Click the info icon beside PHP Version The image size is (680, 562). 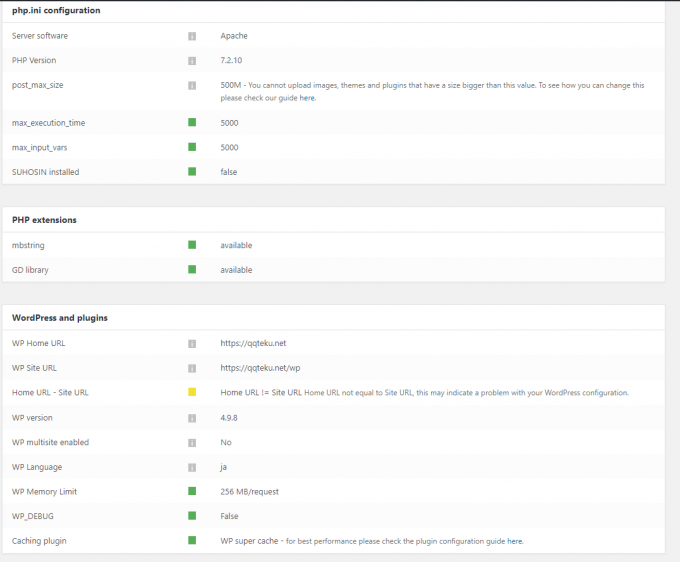(x=192, y=61)
